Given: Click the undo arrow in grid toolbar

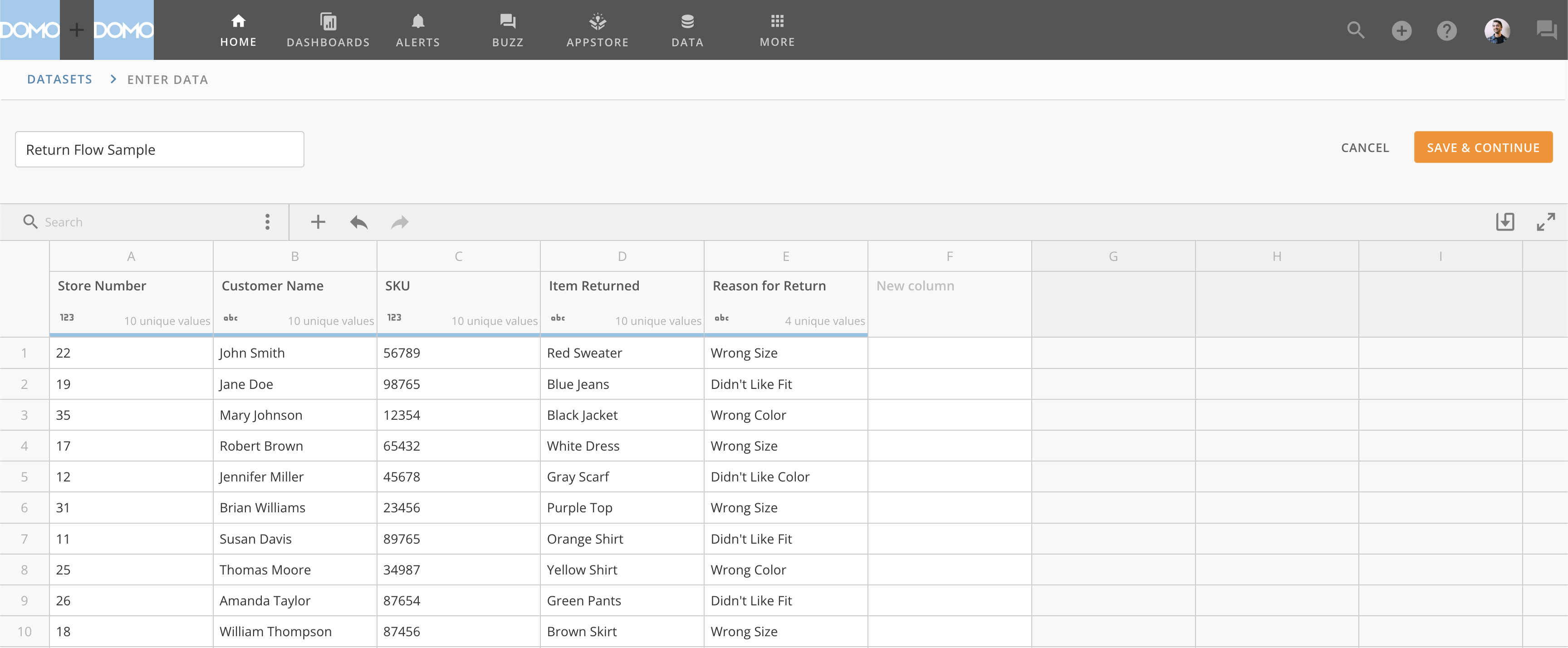Looking at the screenshot, I should (x=358, y=222).
